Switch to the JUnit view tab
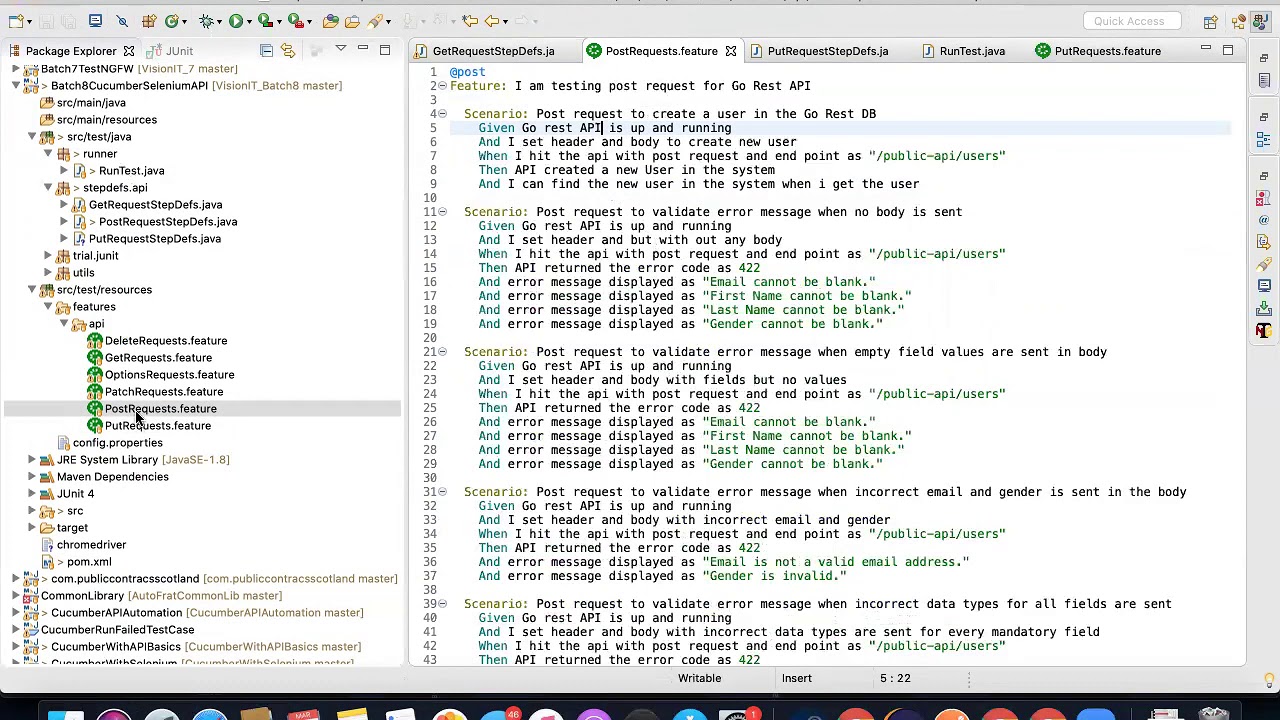The height and width of the screenshot is (720, 1280). point(170,51)
